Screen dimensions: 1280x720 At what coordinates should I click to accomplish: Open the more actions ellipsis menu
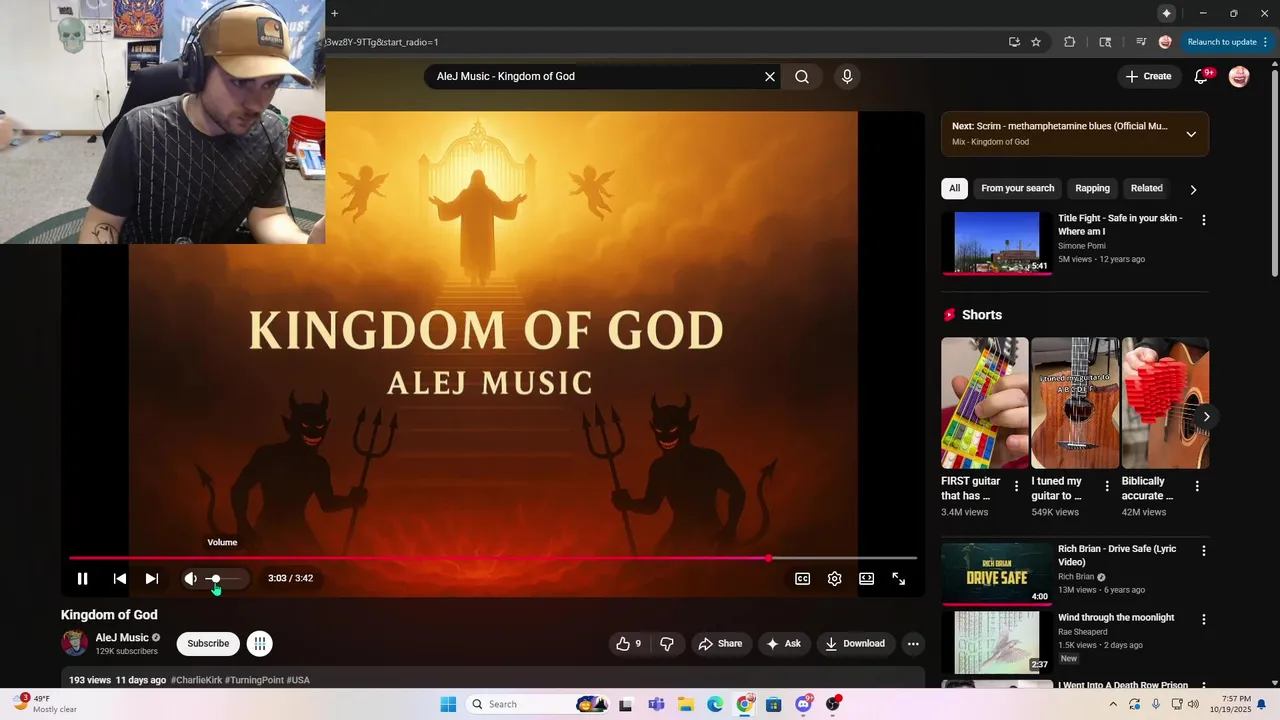tap(913, 644)
